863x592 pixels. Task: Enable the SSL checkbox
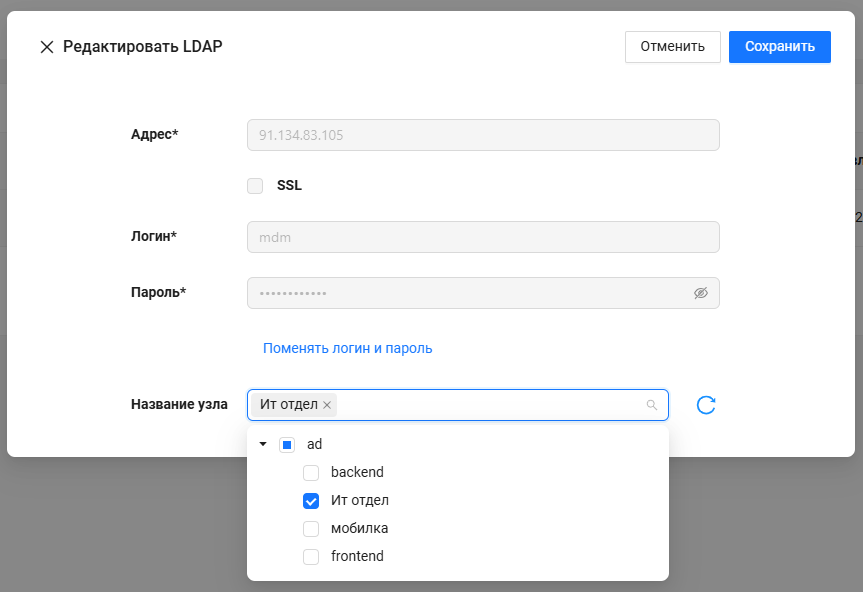[255, 185]
